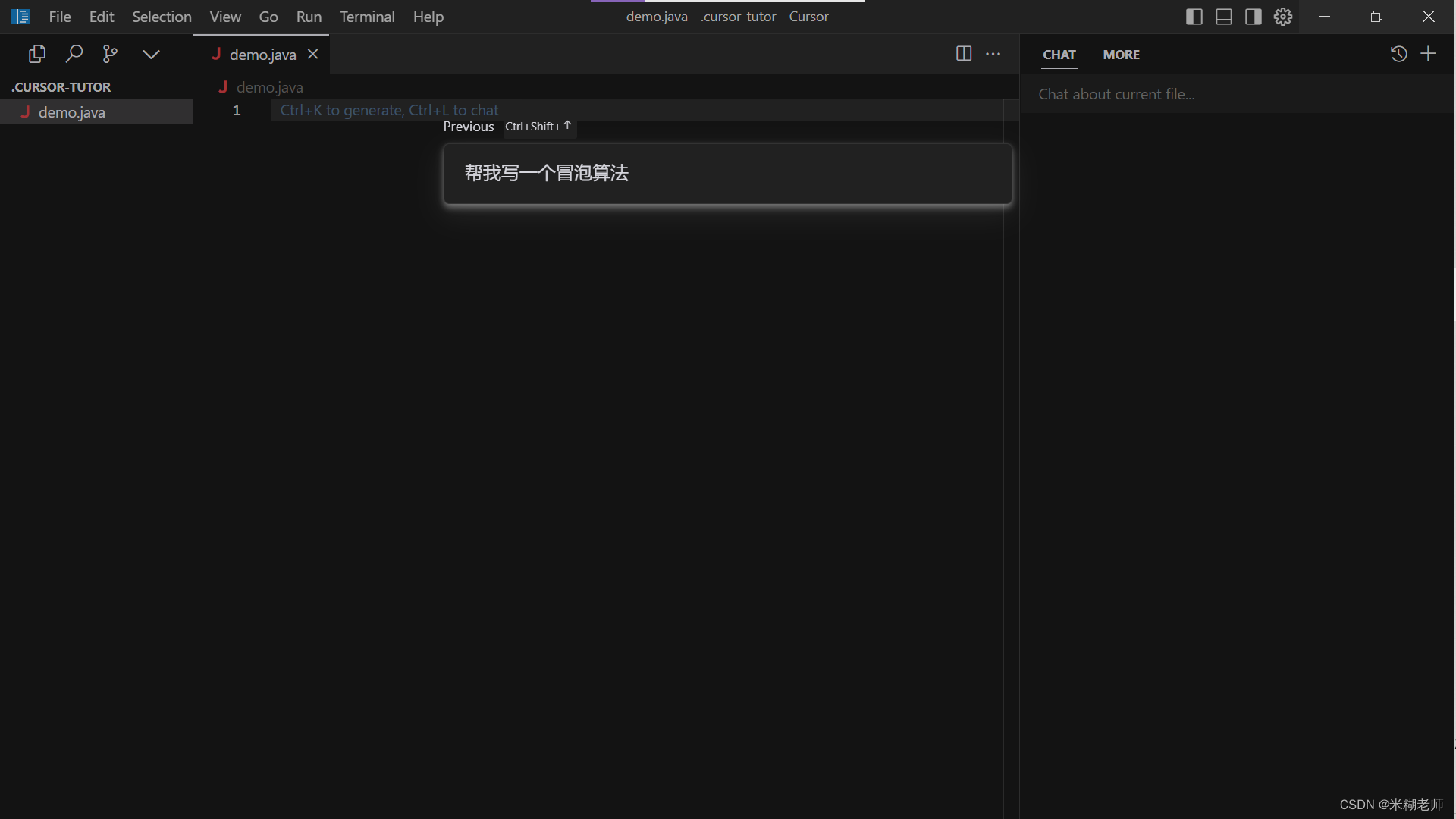Open the Search magnifier icon

pos(74,54)
